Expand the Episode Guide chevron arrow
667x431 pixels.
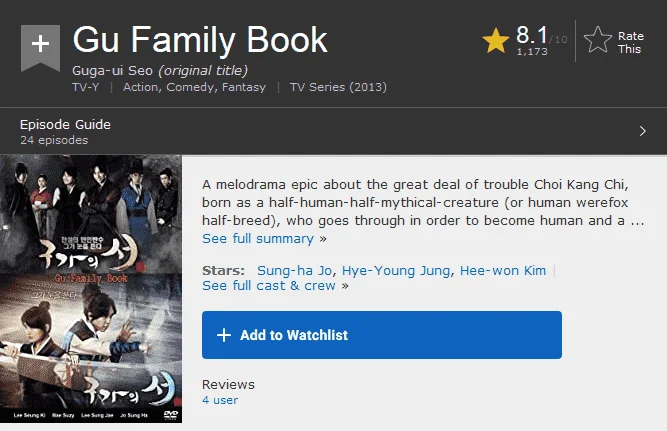click(643, 131)
